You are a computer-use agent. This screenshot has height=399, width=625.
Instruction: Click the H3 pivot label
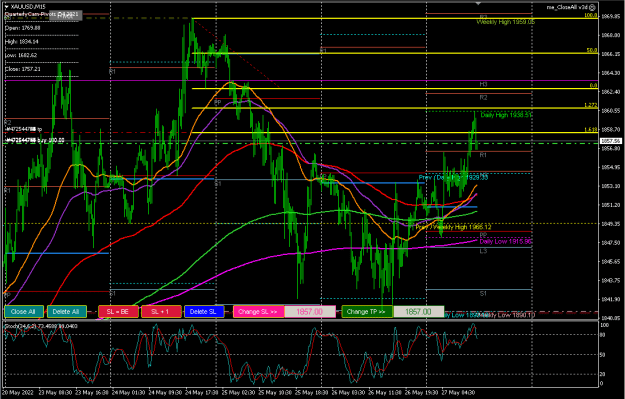pos(483,85)
